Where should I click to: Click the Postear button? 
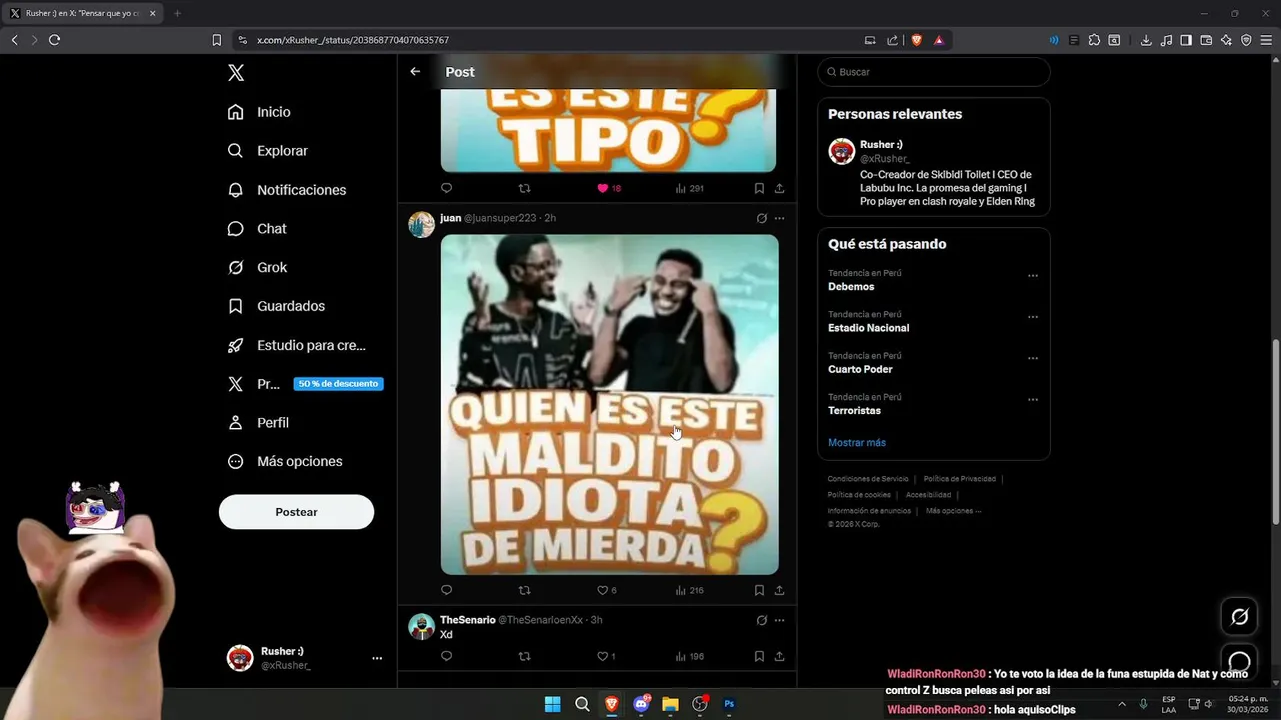click(x=296, y=512)
